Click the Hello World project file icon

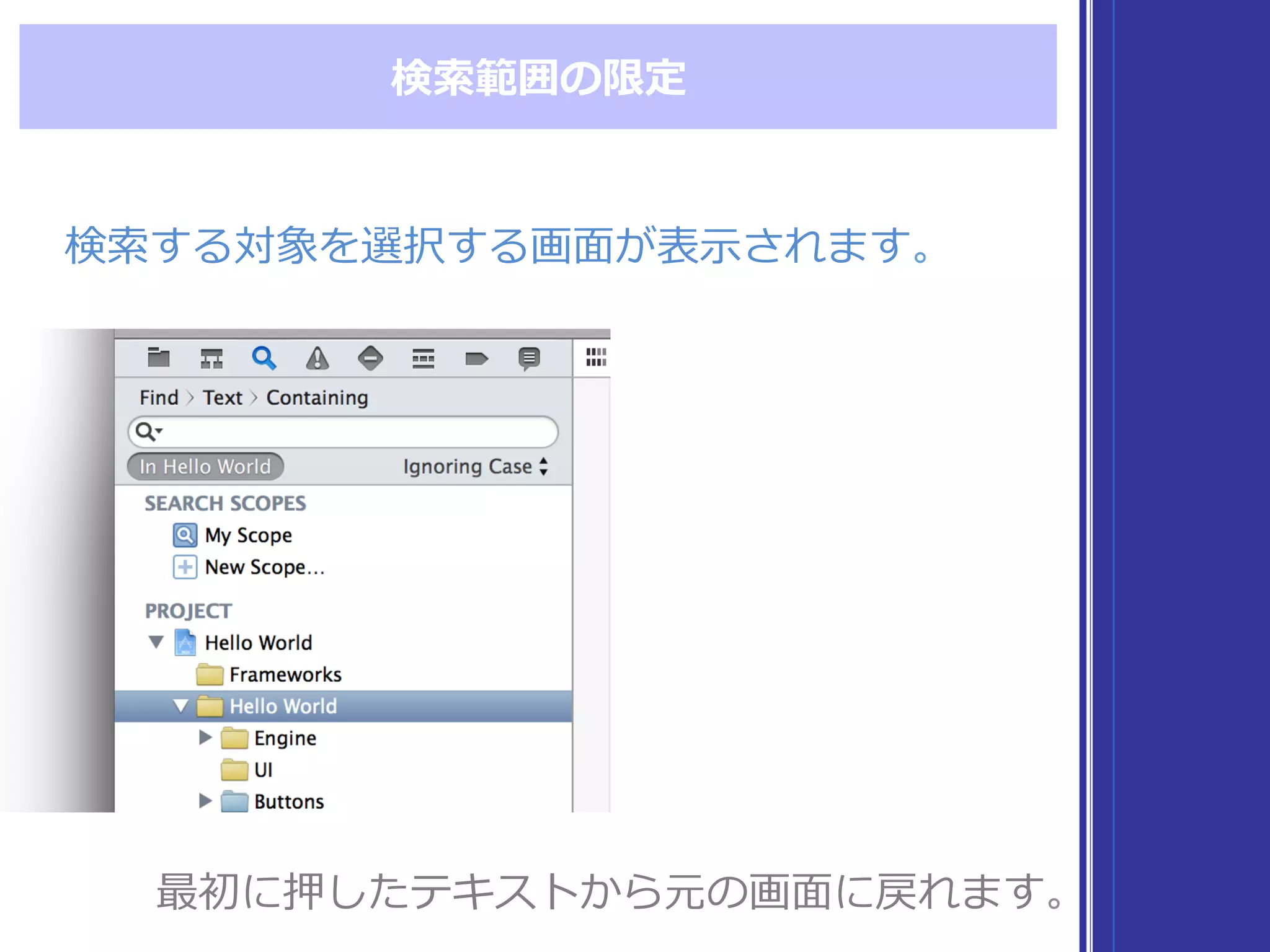[x=185, y=643]
